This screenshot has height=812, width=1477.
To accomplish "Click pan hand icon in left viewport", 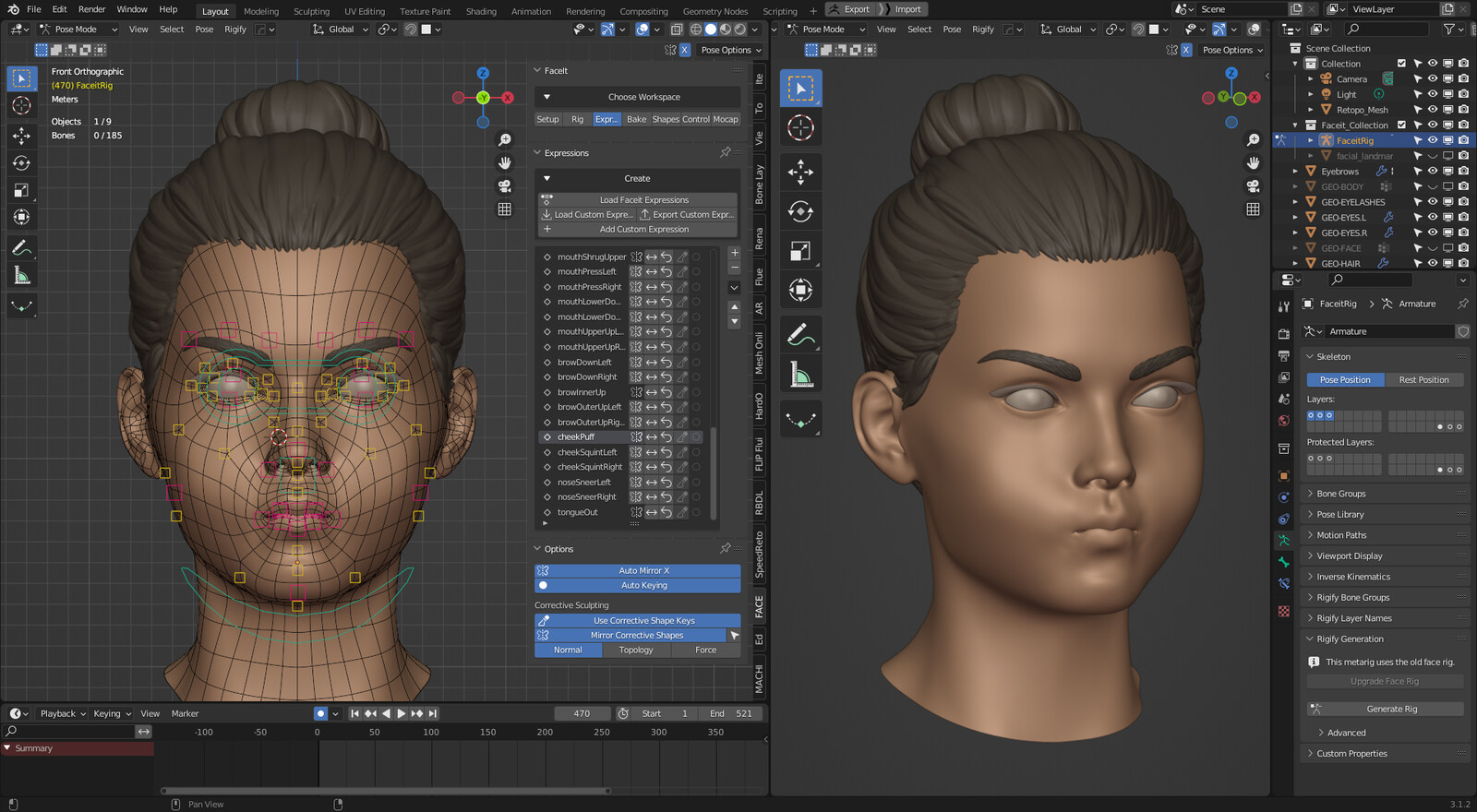I will [505, 163].
